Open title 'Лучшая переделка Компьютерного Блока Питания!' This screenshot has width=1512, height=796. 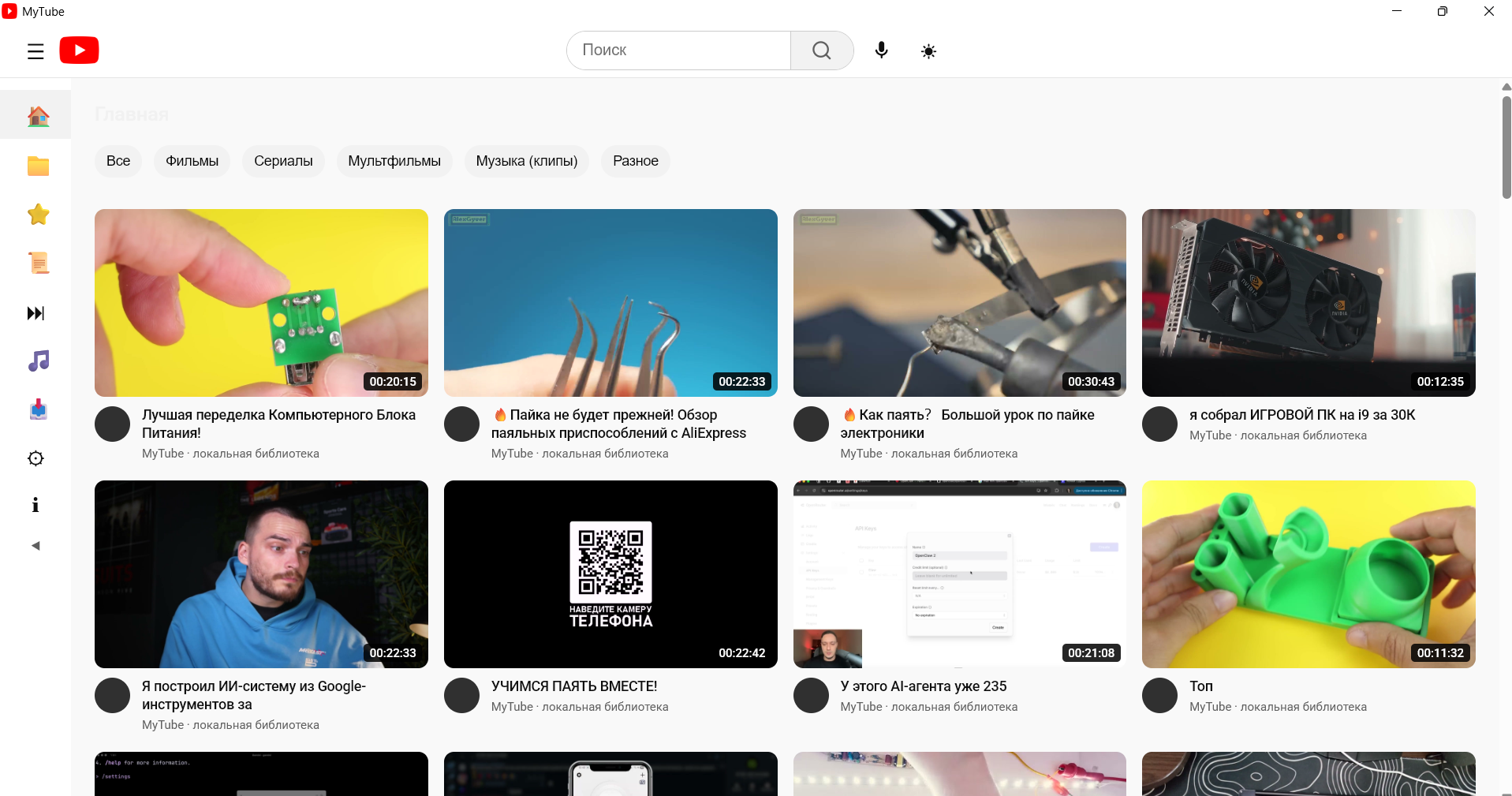point(278,424)
